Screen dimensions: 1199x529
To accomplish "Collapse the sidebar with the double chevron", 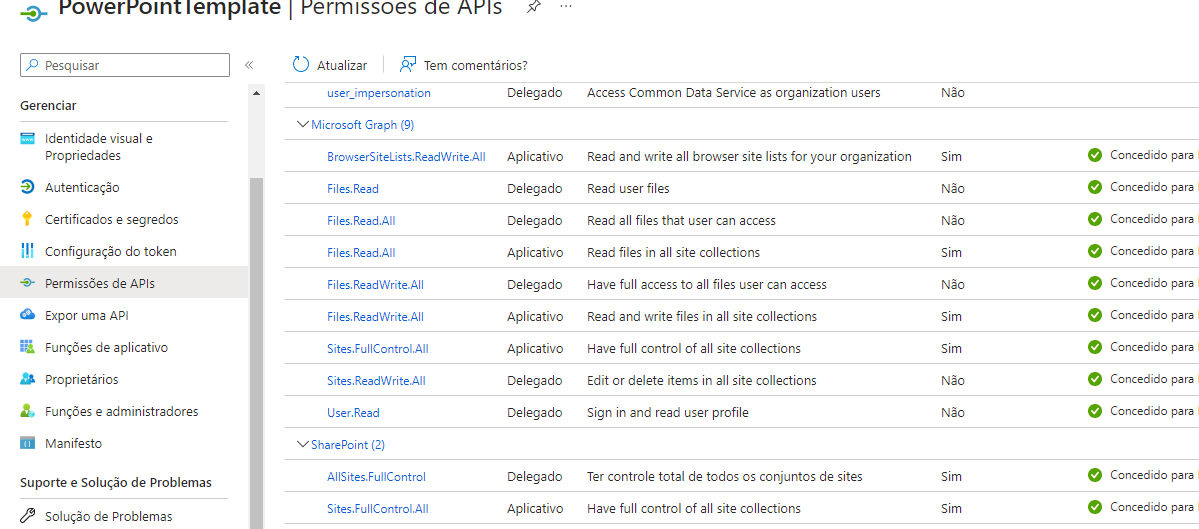I will pyautogui.click(x=249, y=65).
